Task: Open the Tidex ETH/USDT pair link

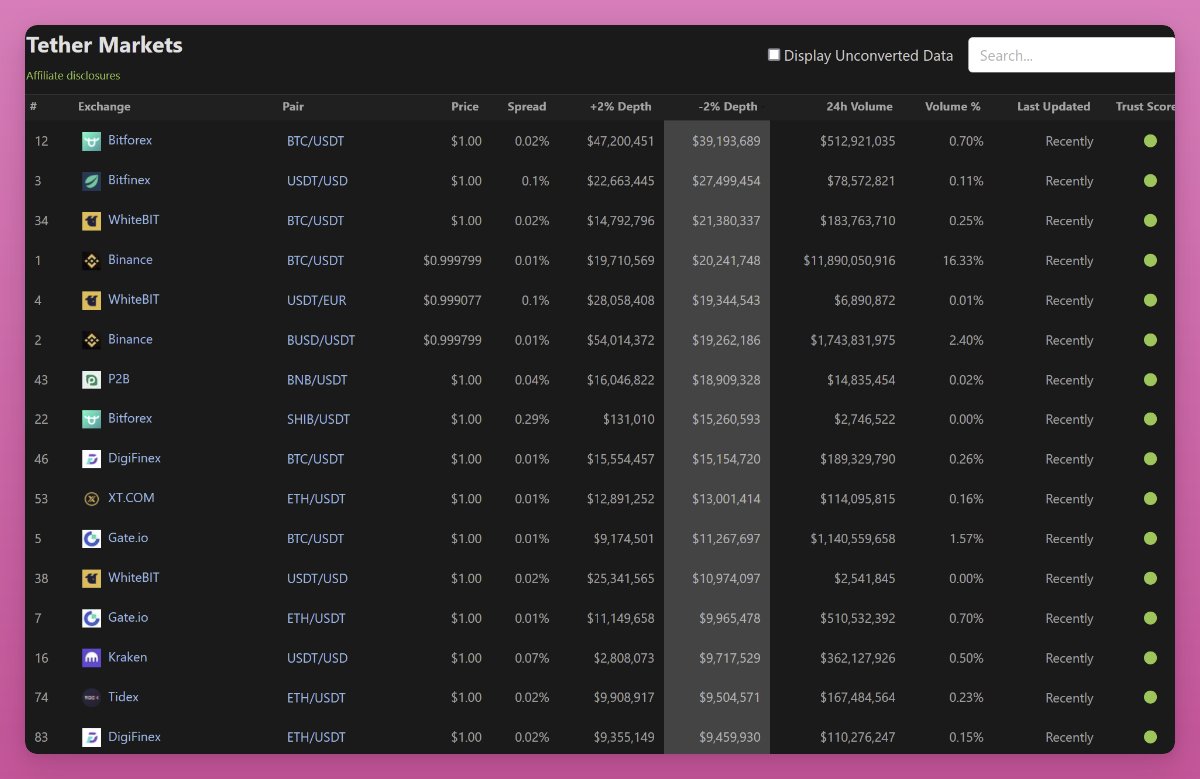Action: tap(316, 698)
